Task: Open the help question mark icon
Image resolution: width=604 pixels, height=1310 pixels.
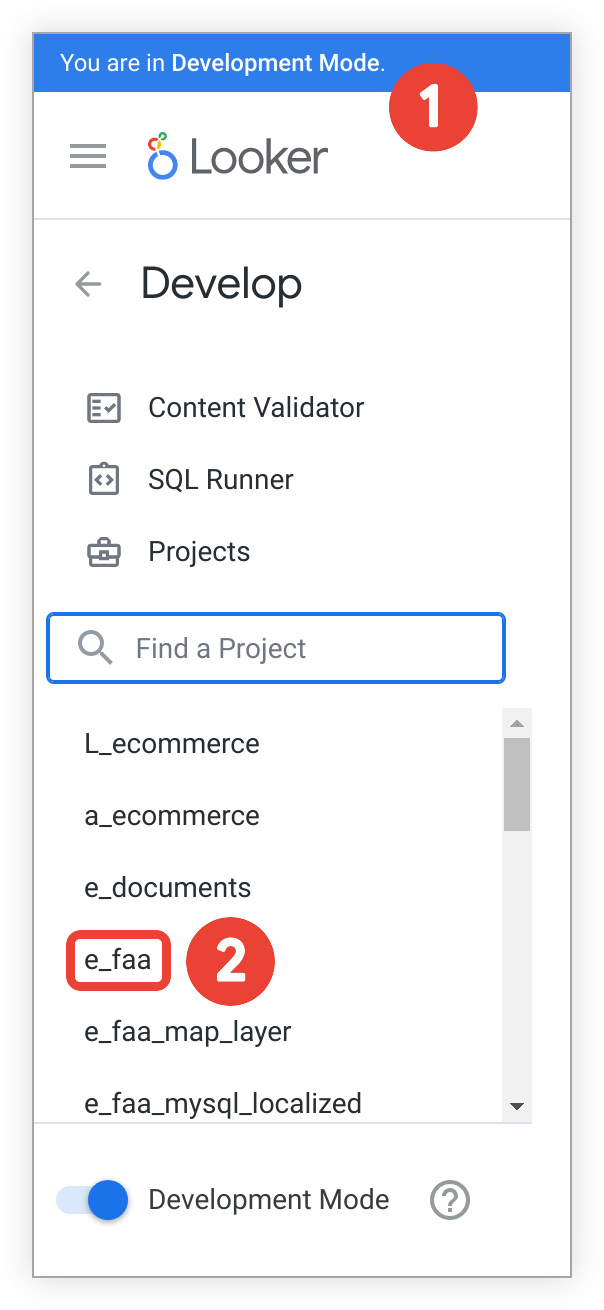Action: click(450, 1199)
